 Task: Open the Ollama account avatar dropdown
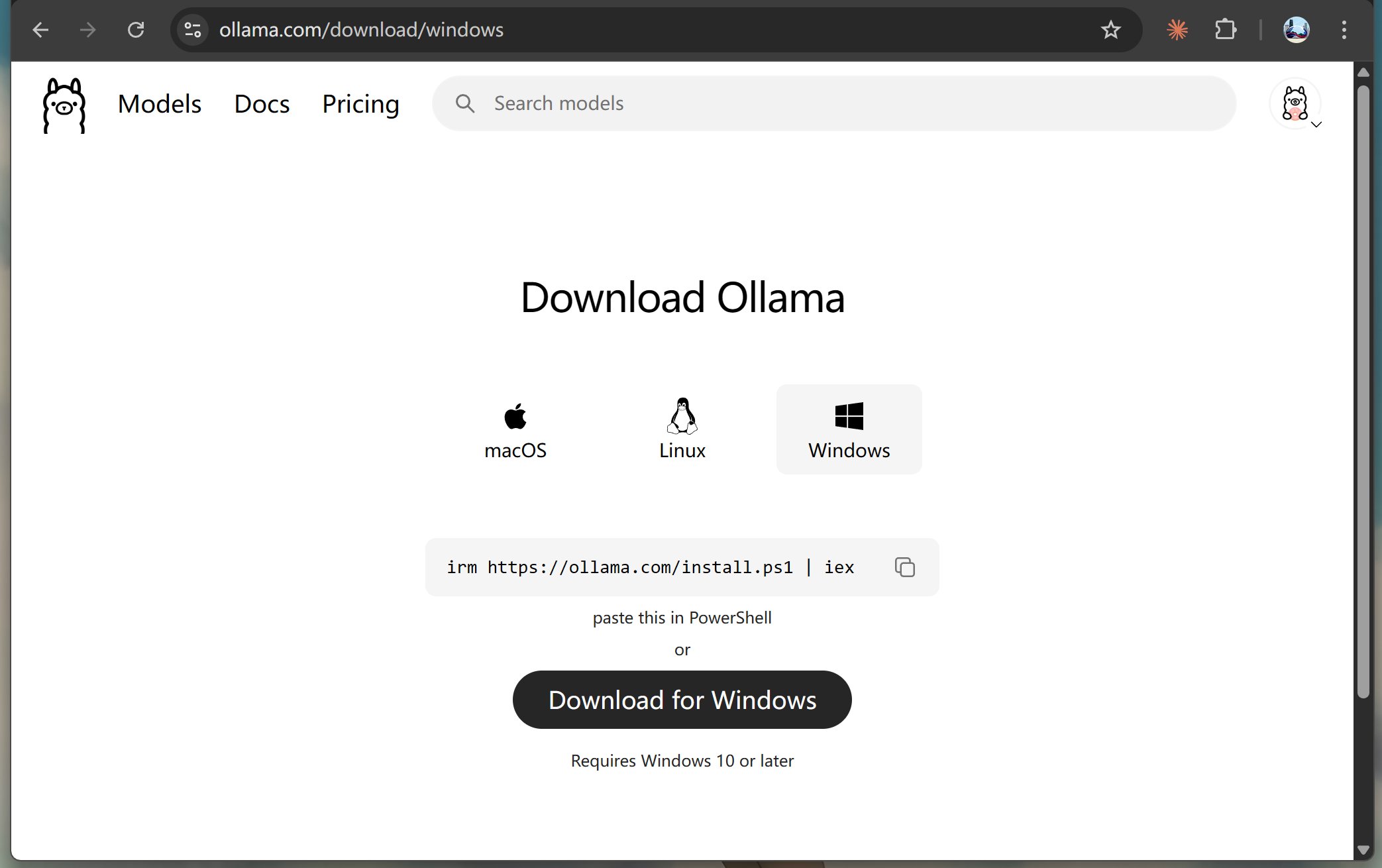[1296, 104]
